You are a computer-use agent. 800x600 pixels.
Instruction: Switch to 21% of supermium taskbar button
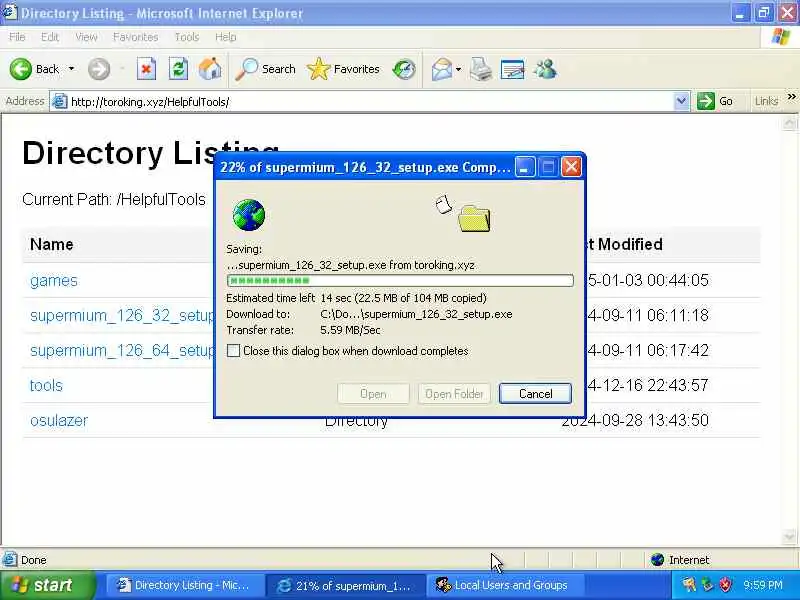click(x=345, y=585)
